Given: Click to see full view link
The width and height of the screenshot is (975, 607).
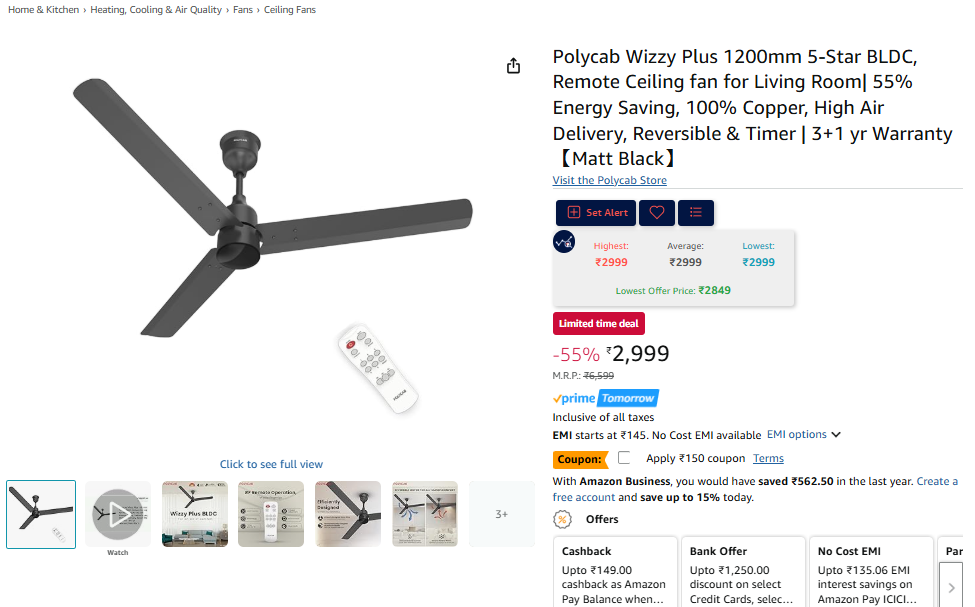Looking at the screenshot, I should pos(271,464).
